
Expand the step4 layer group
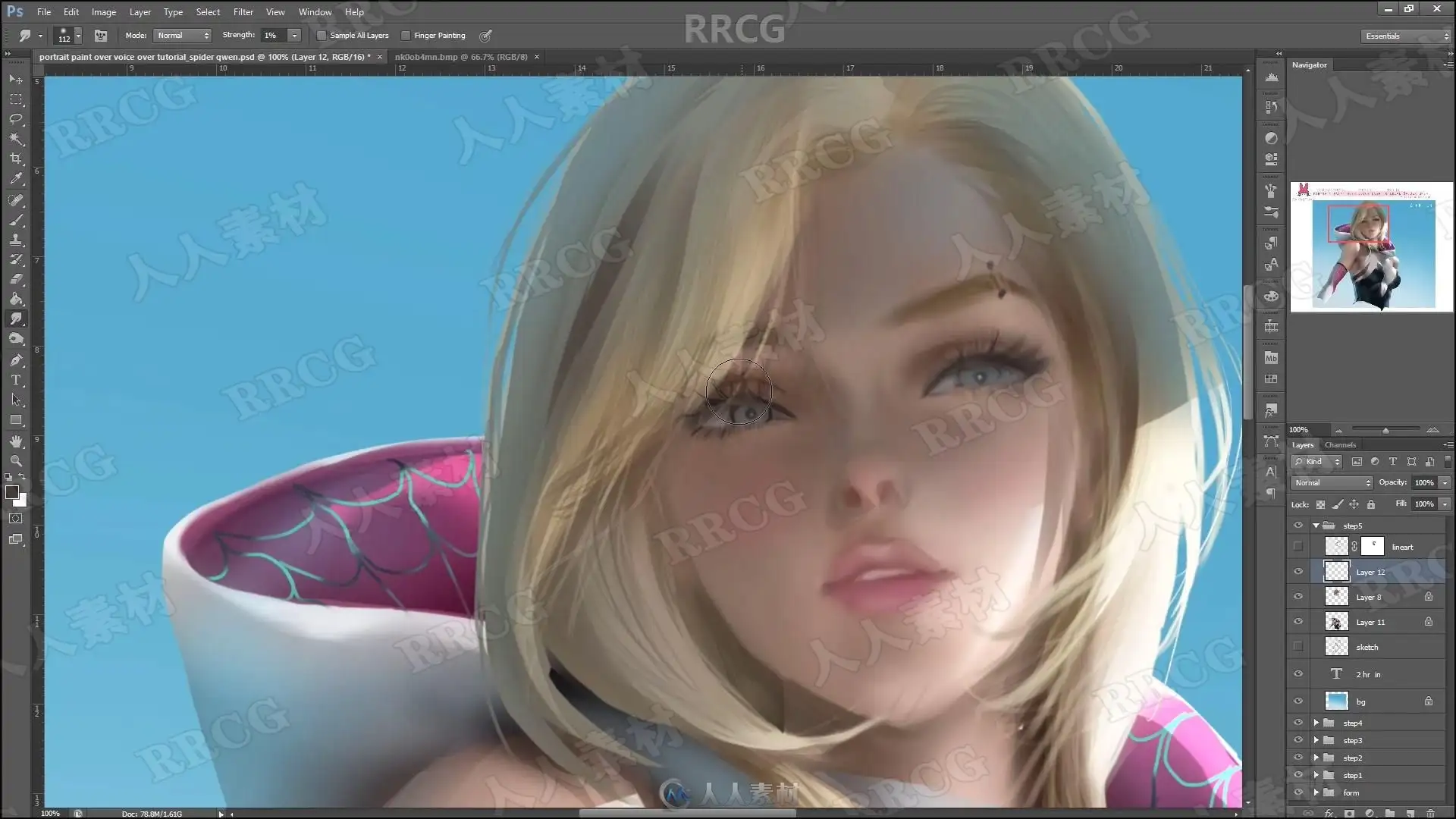pyautogui.click(x=1316, y=723)
